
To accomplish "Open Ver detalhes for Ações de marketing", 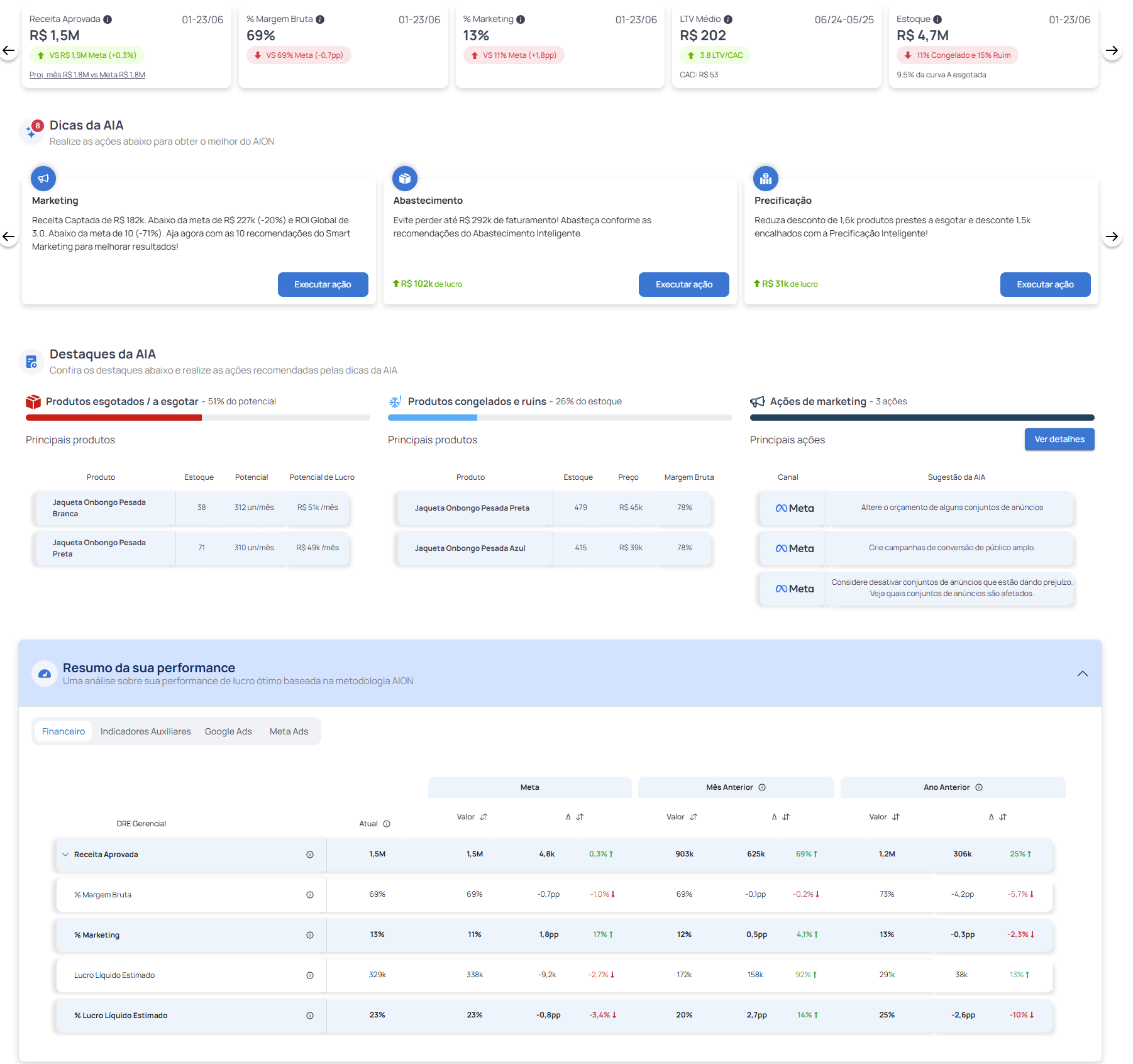I will (x=1059, y=439).
